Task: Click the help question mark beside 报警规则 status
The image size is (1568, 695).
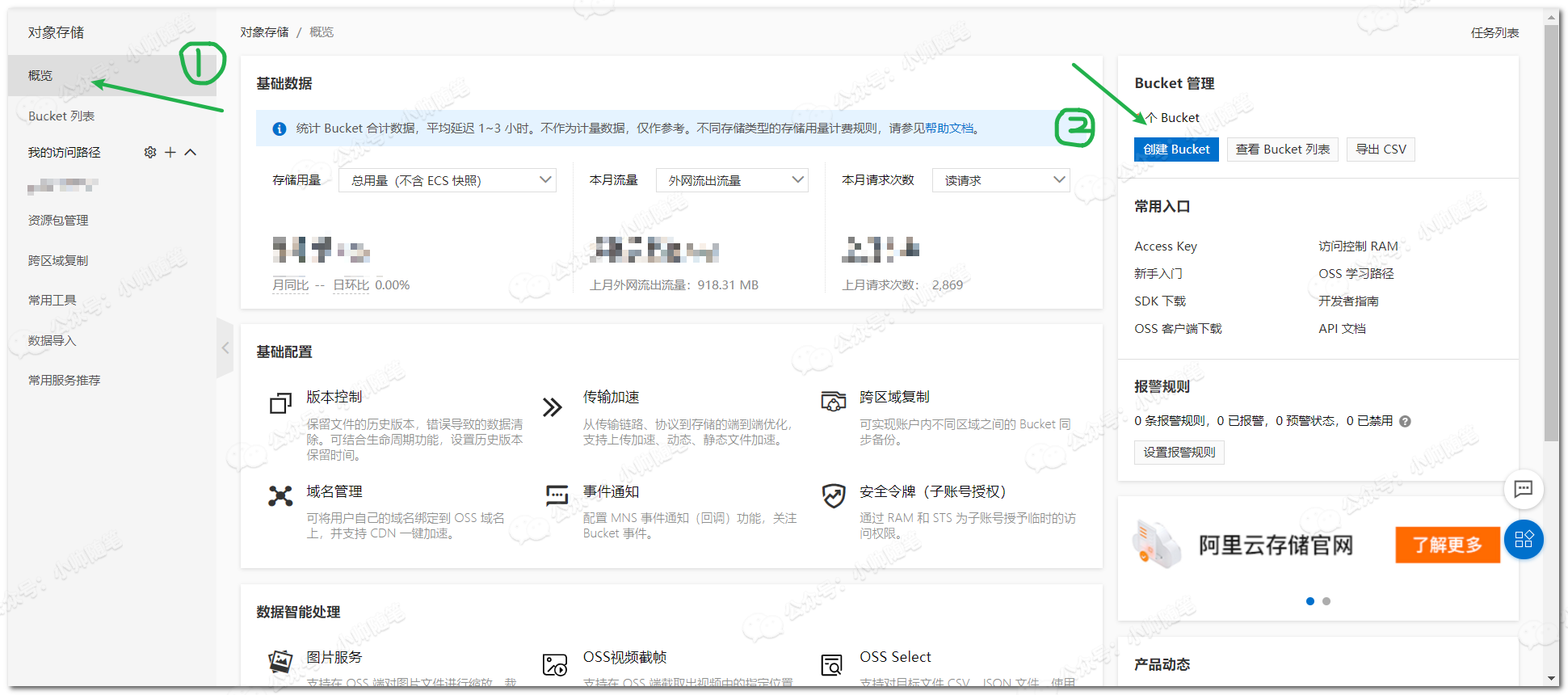Action: click(1405, 421)
